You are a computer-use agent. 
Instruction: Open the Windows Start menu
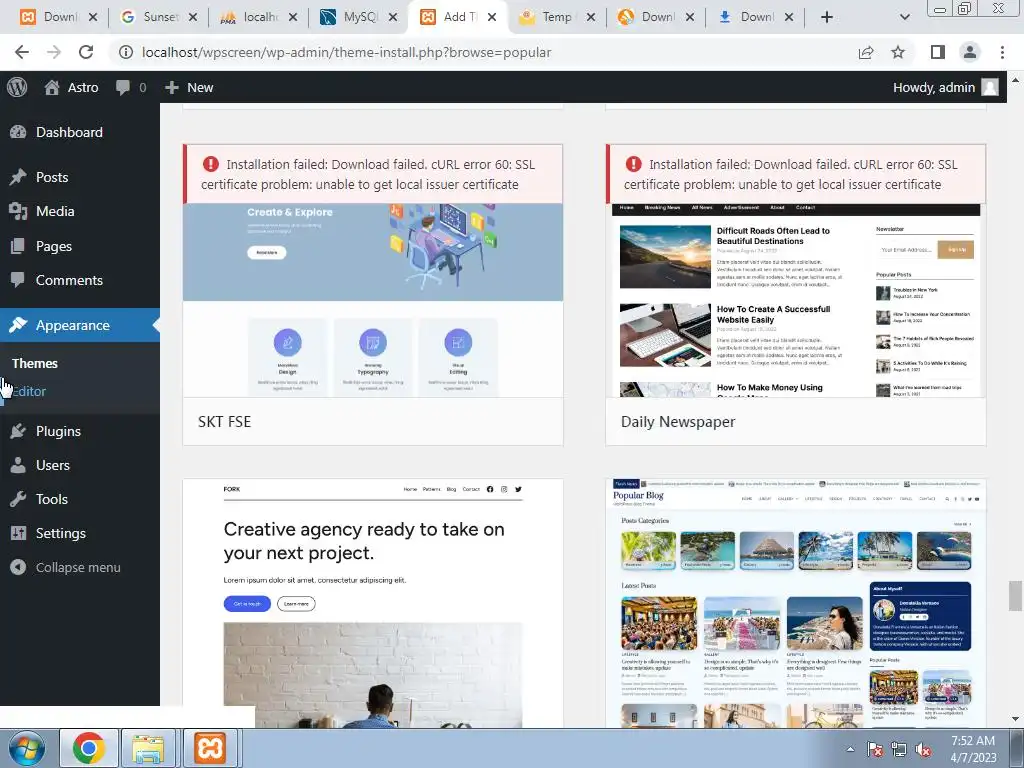26,748
